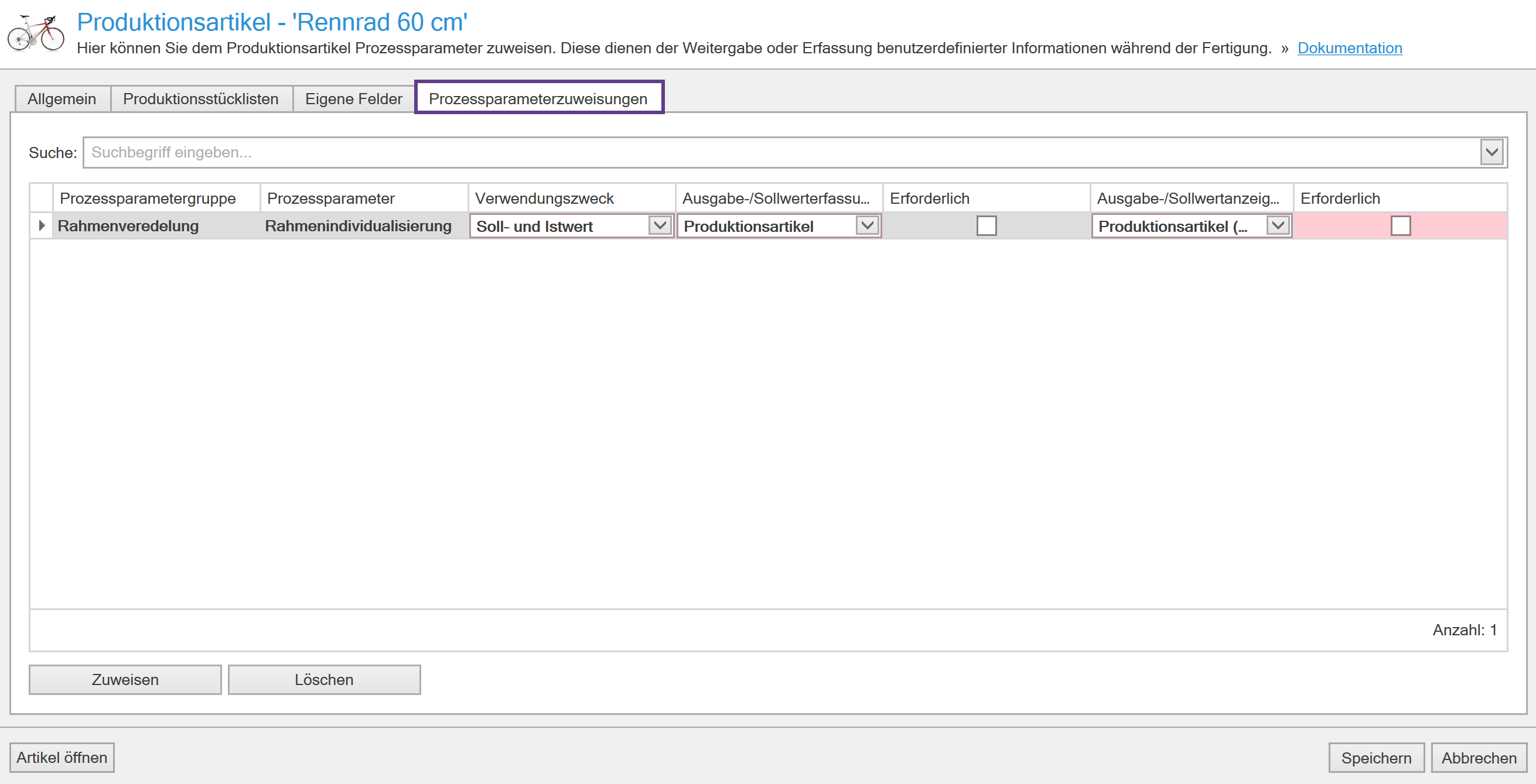
Task: Save changes with Speichern
Action: click(x=1375, y=758)
